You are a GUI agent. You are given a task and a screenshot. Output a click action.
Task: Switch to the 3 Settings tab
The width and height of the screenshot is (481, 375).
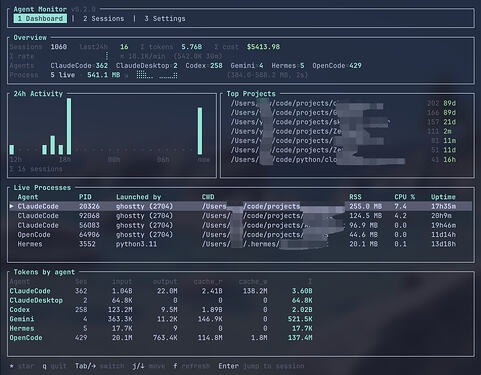(165, 19)
